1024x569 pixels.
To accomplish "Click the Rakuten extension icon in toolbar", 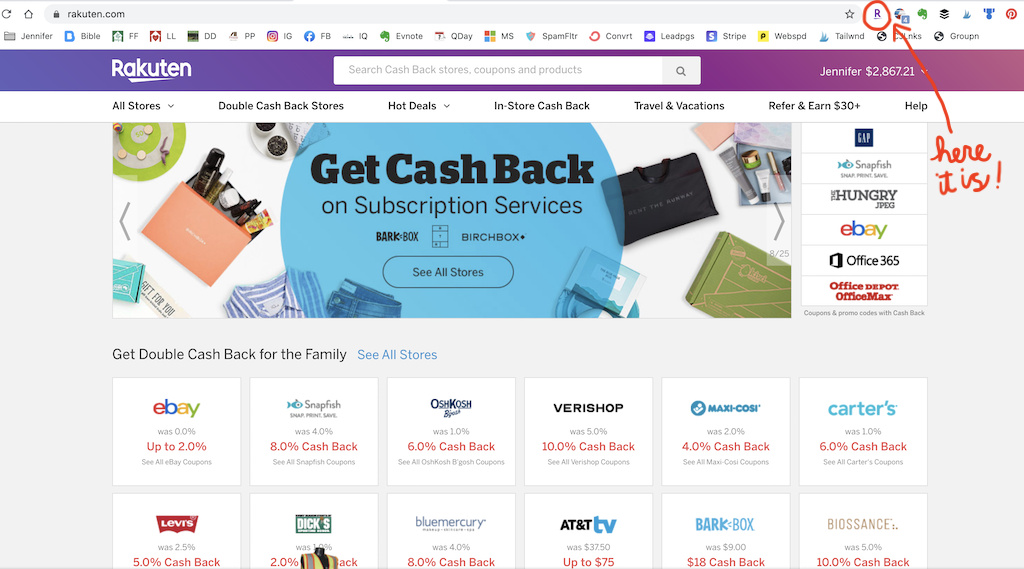I will (x=877, y=14).
